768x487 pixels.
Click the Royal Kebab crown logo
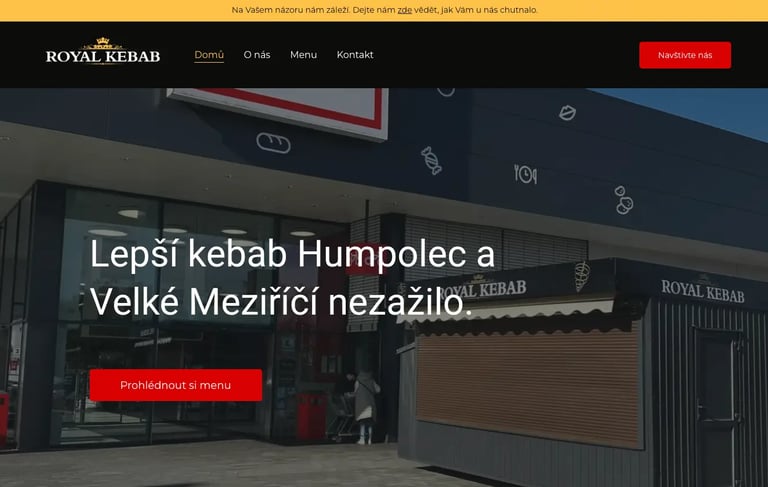(103, 51)
